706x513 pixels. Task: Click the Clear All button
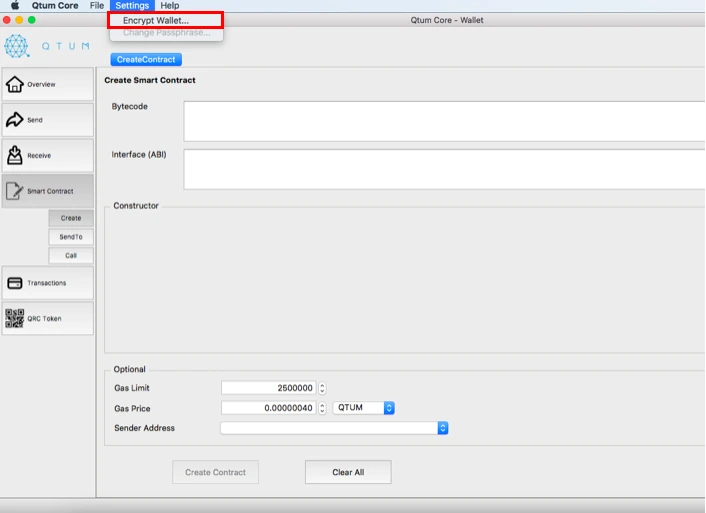pos(348,472)
